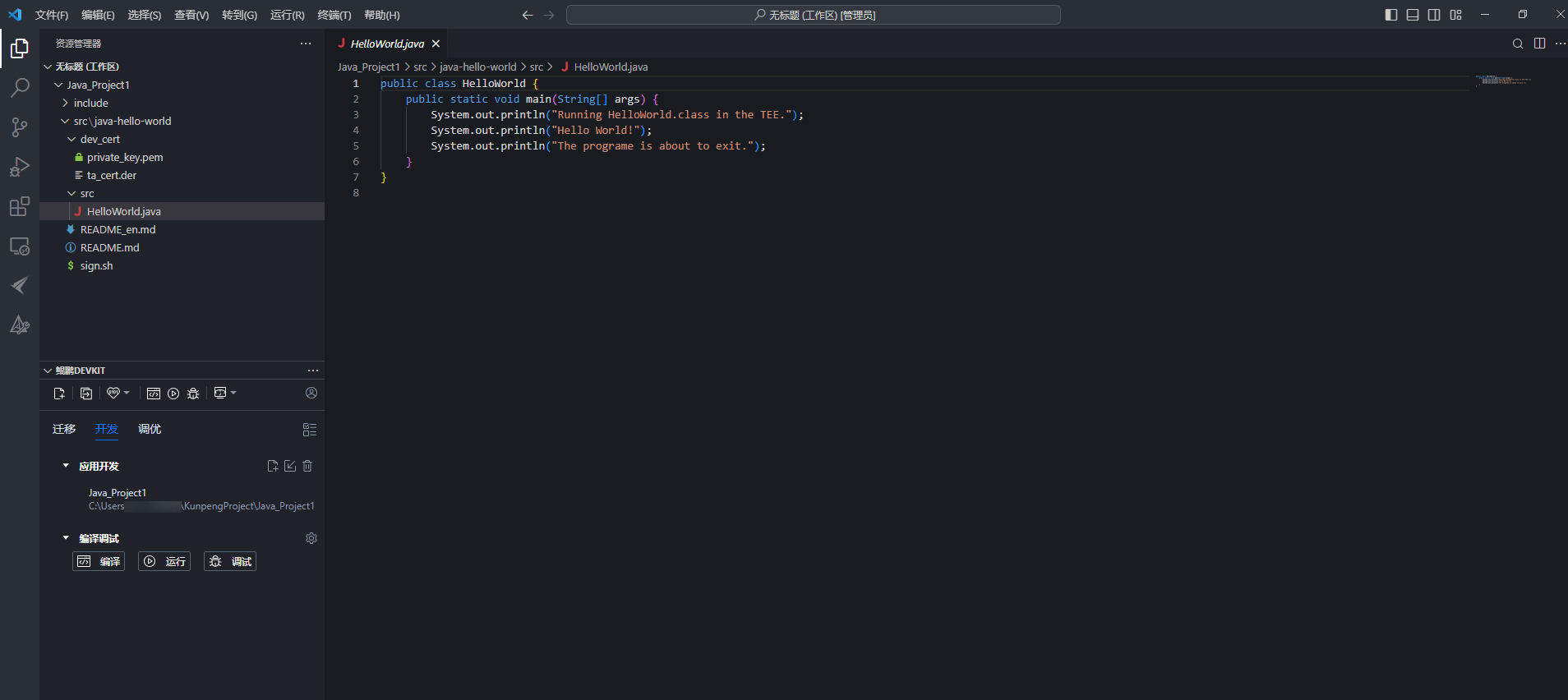
Task: Delete project using trash icon in 应用开发
Action: (307, 466)
